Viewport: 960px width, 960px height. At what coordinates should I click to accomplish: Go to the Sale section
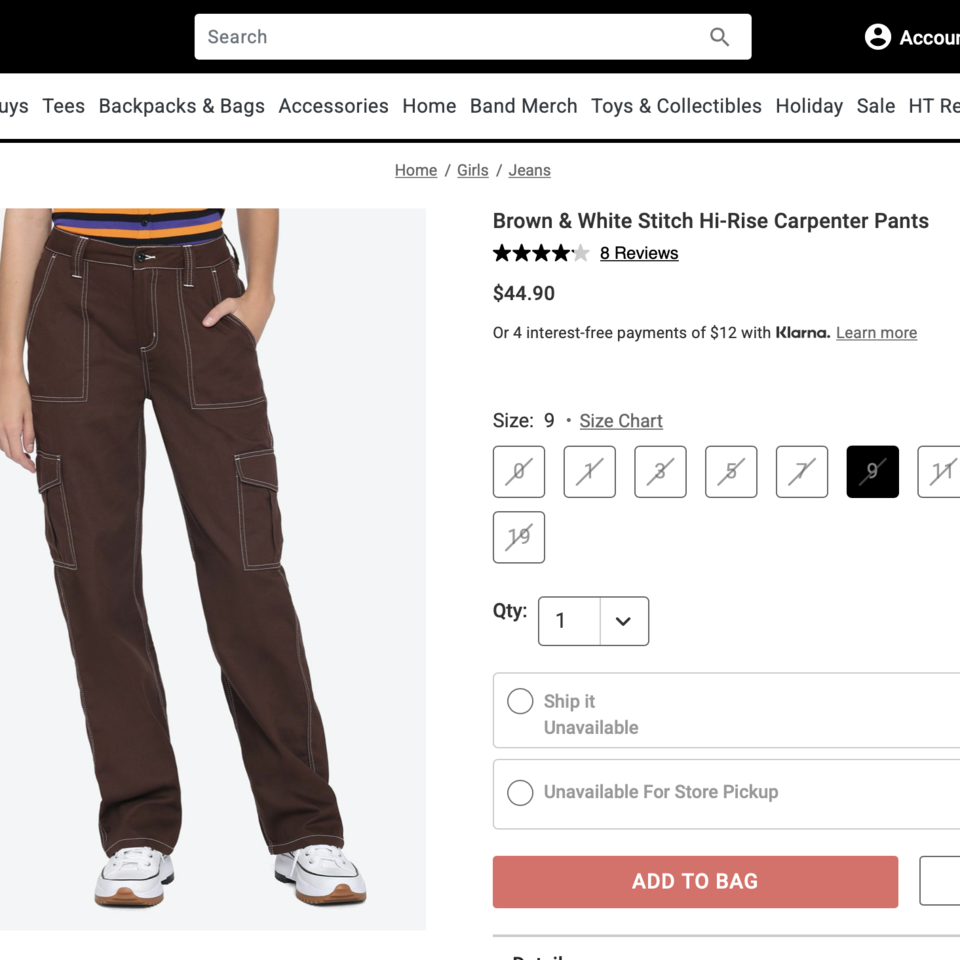[x=875, y=106]
